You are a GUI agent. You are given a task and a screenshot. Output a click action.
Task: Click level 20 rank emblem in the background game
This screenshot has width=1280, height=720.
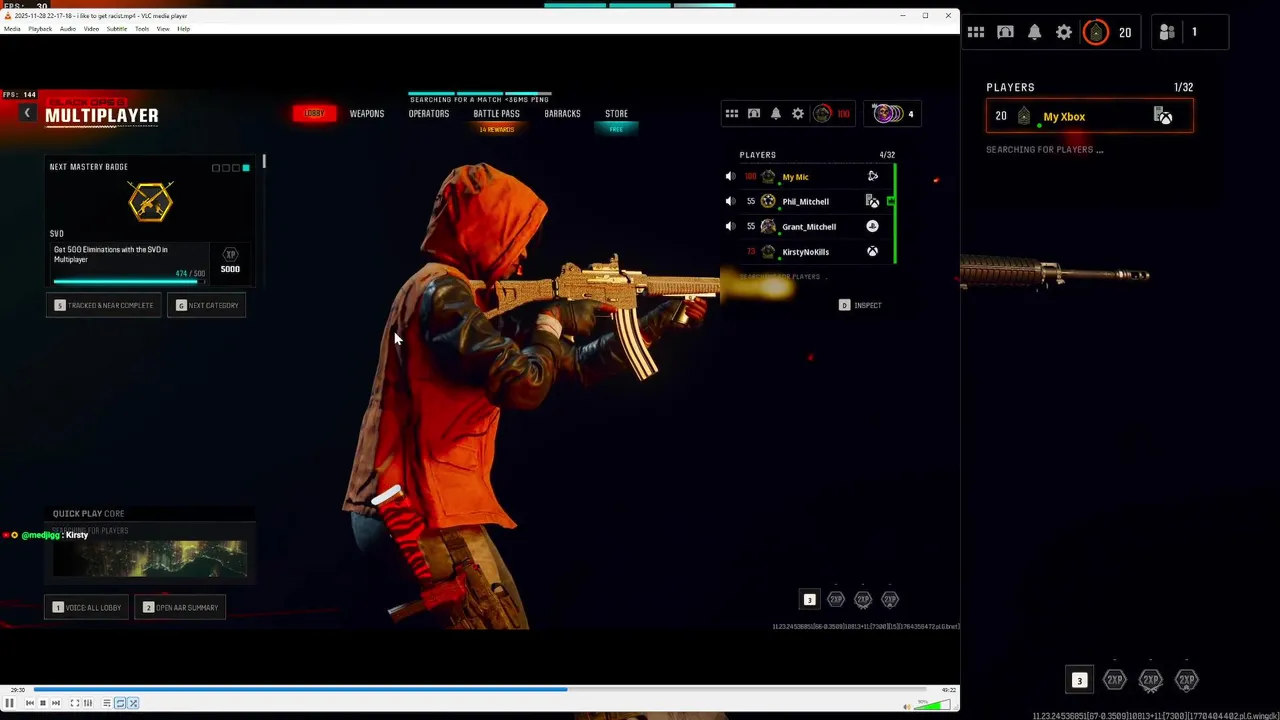click(1097, 33)
